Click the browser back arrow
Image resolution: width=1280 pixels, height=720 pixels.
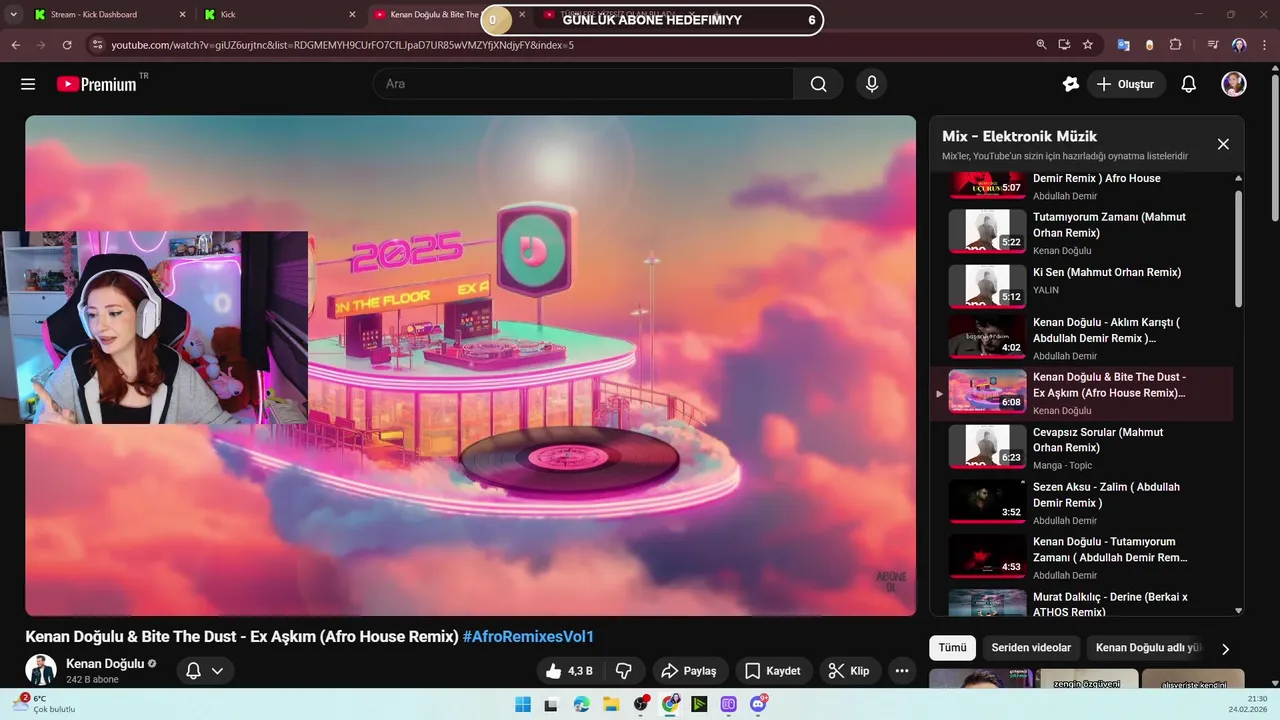[15, 45]
